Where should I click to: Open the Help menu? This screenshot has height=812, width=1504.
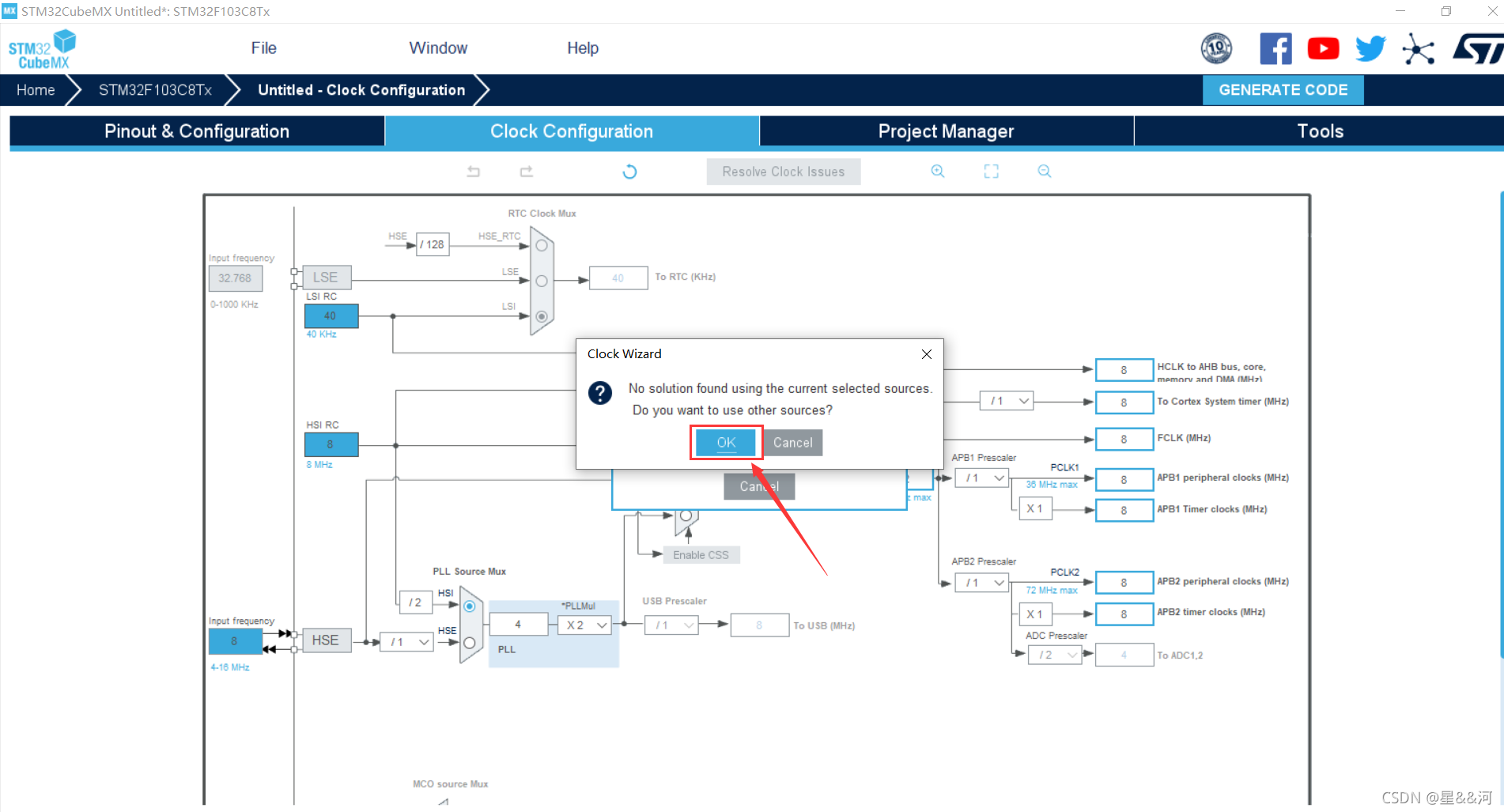pos(583,48)
